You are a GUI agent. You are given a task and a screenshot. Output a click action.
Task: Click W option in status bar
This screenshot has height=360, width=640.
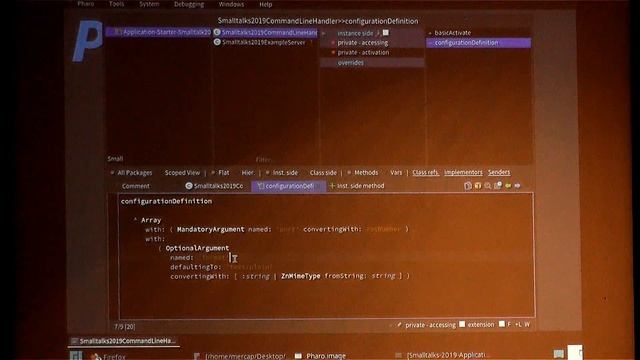[x=527, y=324]
